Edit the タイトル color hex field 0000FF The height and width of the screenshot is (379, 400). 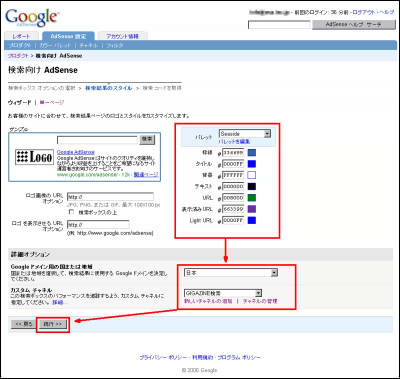233,164
